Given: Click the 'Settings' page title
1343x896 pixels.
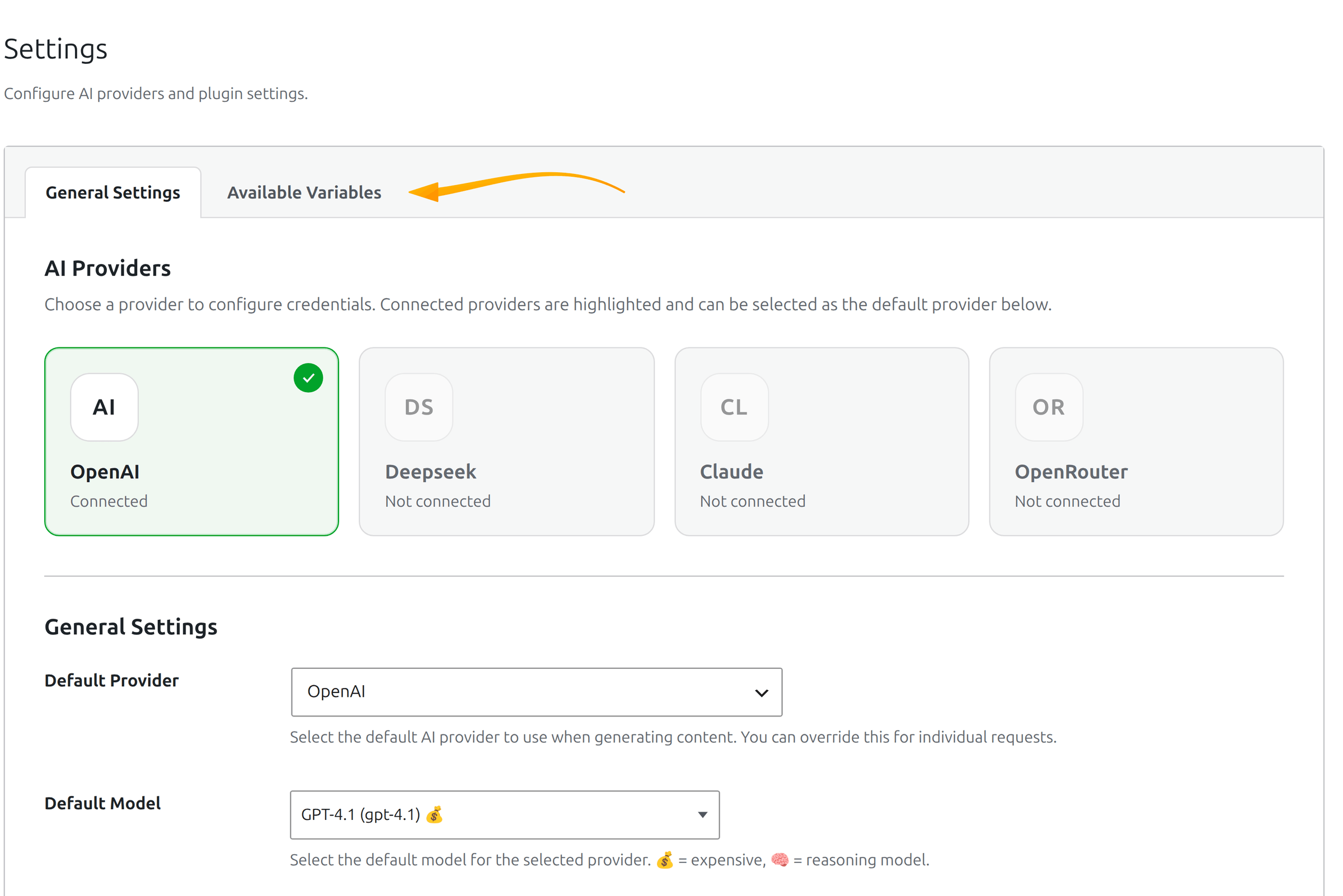Looking at the screenshot, I should click(55, 49).
